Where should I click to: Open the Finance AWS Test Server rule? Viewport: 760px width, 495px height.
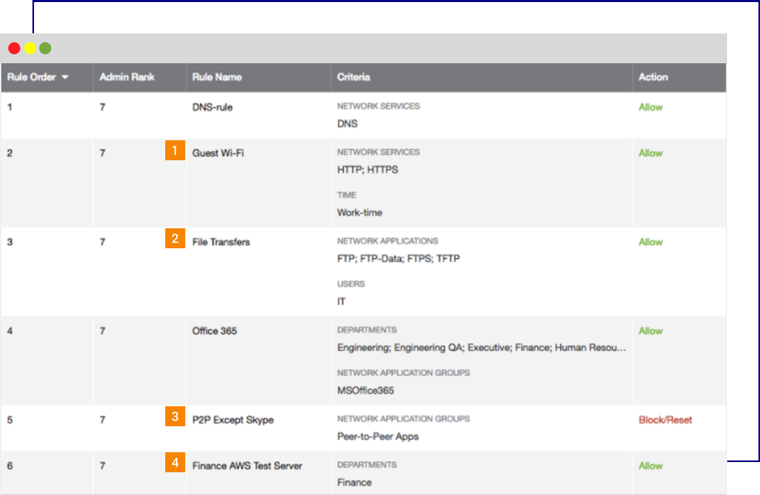247,466
